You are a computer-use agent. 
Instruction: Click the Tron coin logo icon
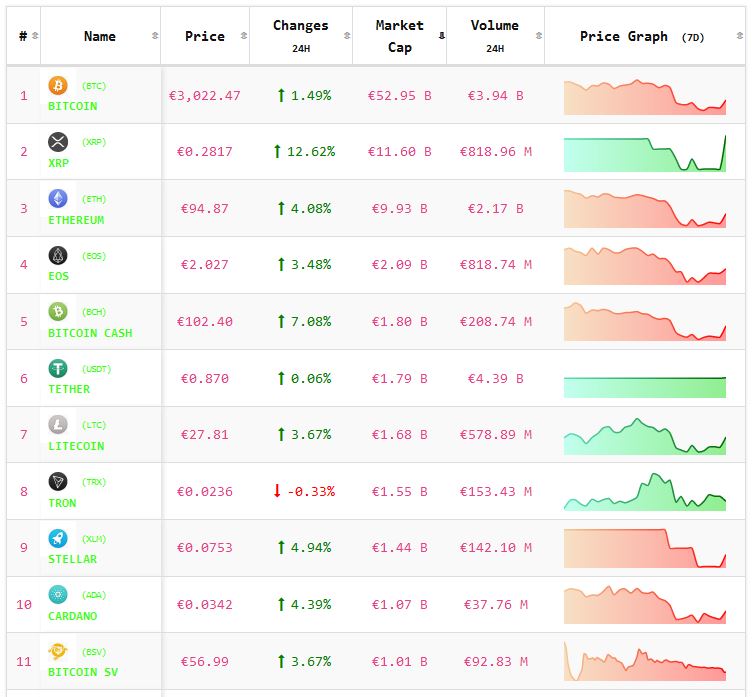click(58, 482)
